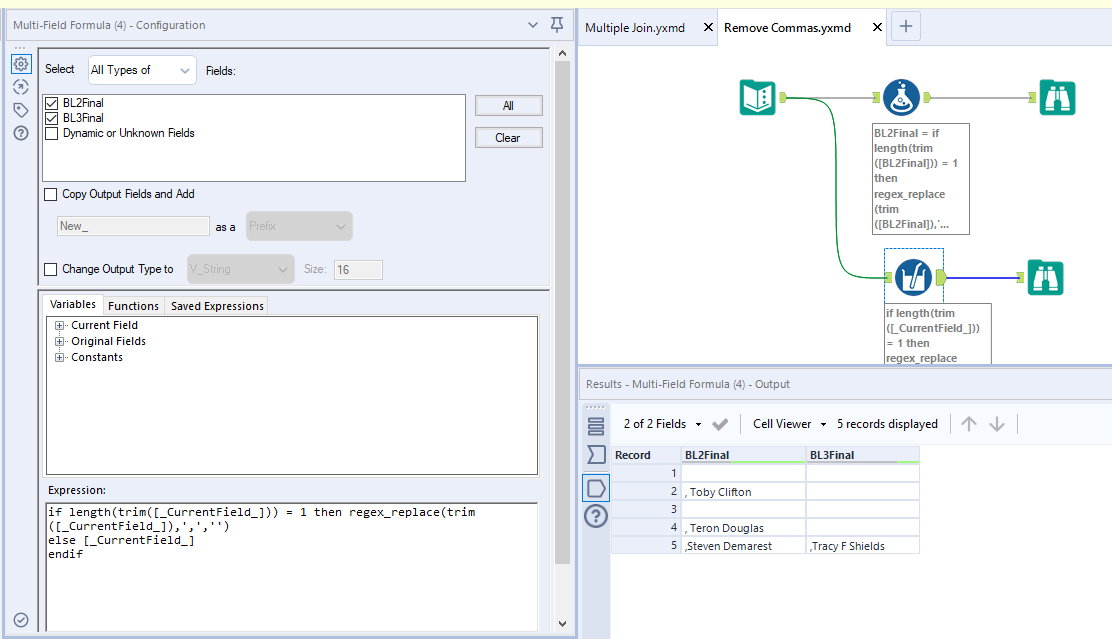Enable Copy Output Fields and Add
The width and height of the screenshot is (1112, 639).
point(50,194)
